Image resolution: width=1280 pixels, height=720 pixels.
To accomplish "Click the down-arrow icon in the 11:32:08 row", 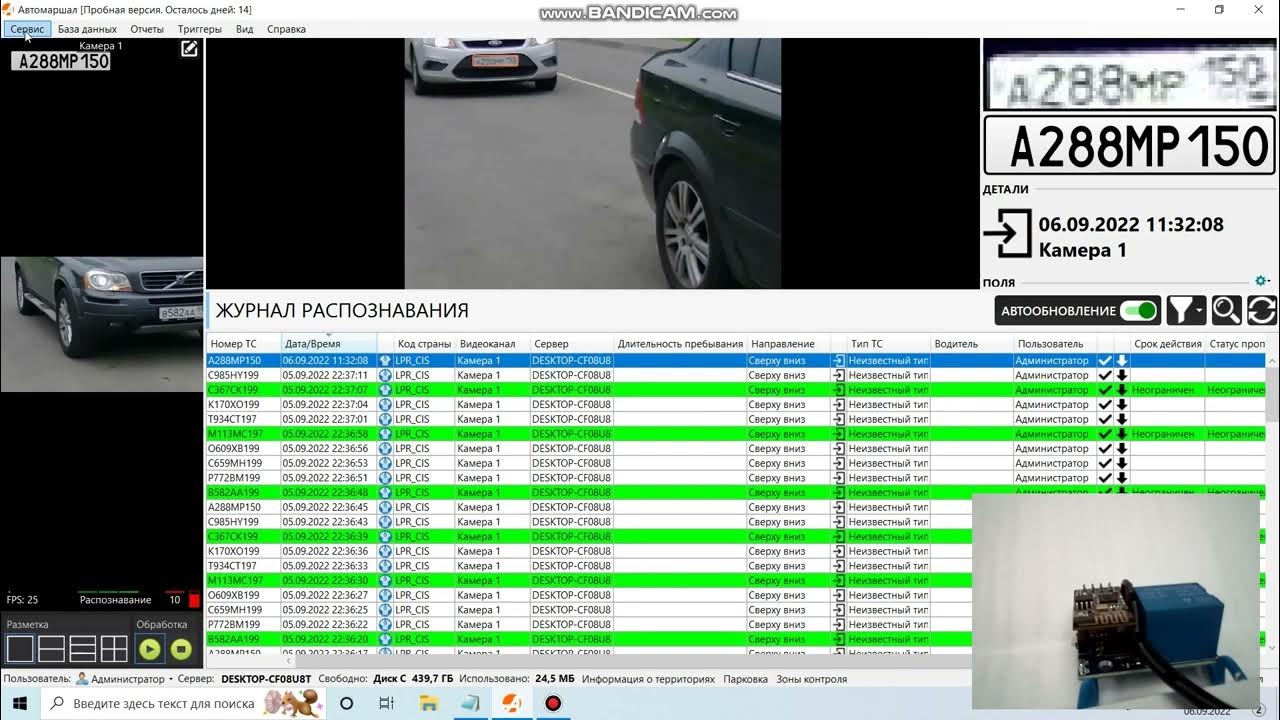I will click(x=1122, y=360).
